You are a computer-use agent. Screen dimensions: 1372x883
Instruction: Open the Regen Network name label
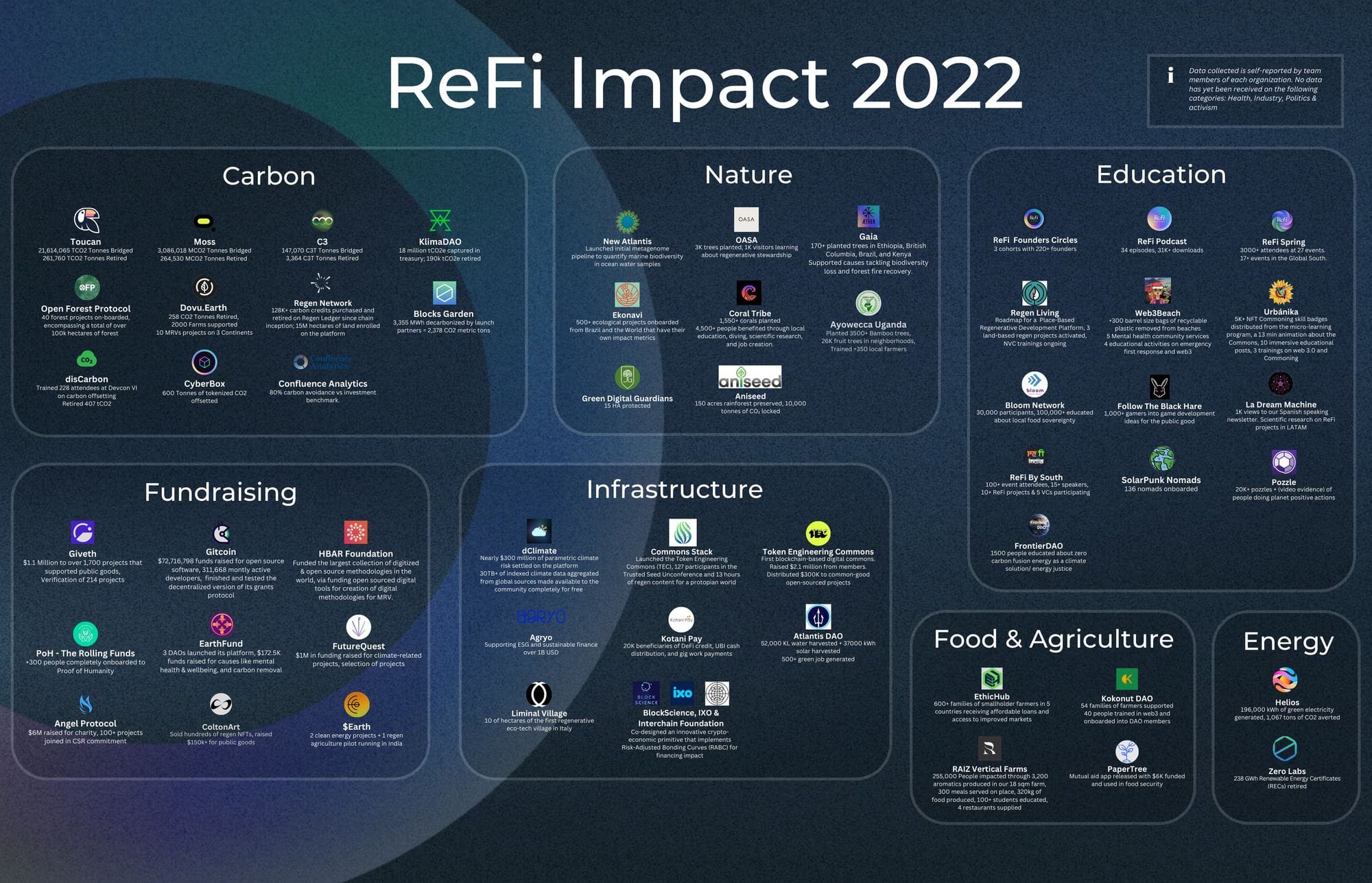pyautogui.click(x=322, y=303)
